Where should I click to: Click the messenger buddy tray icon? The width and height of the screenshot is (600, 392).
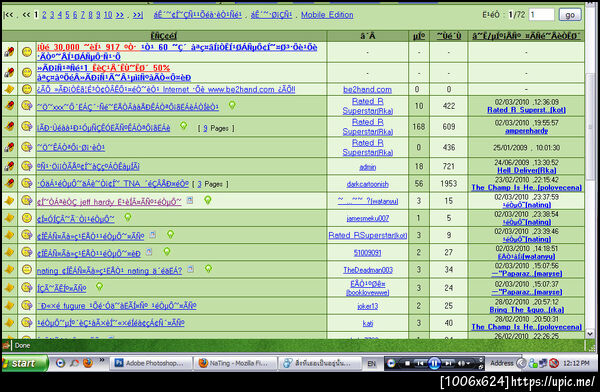(x=533, y=363)
